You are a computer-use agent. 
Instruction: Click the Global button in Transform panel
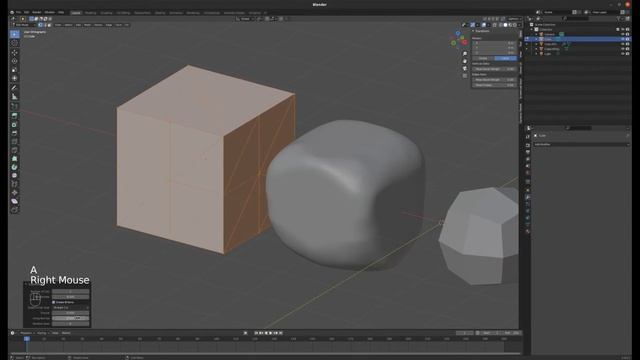tap(483, 58)
